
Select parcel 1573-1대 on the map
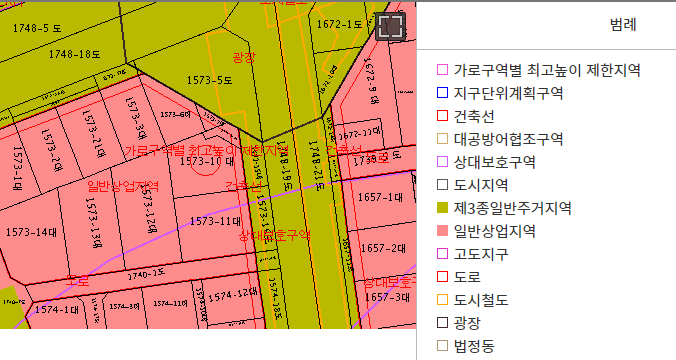17,169
